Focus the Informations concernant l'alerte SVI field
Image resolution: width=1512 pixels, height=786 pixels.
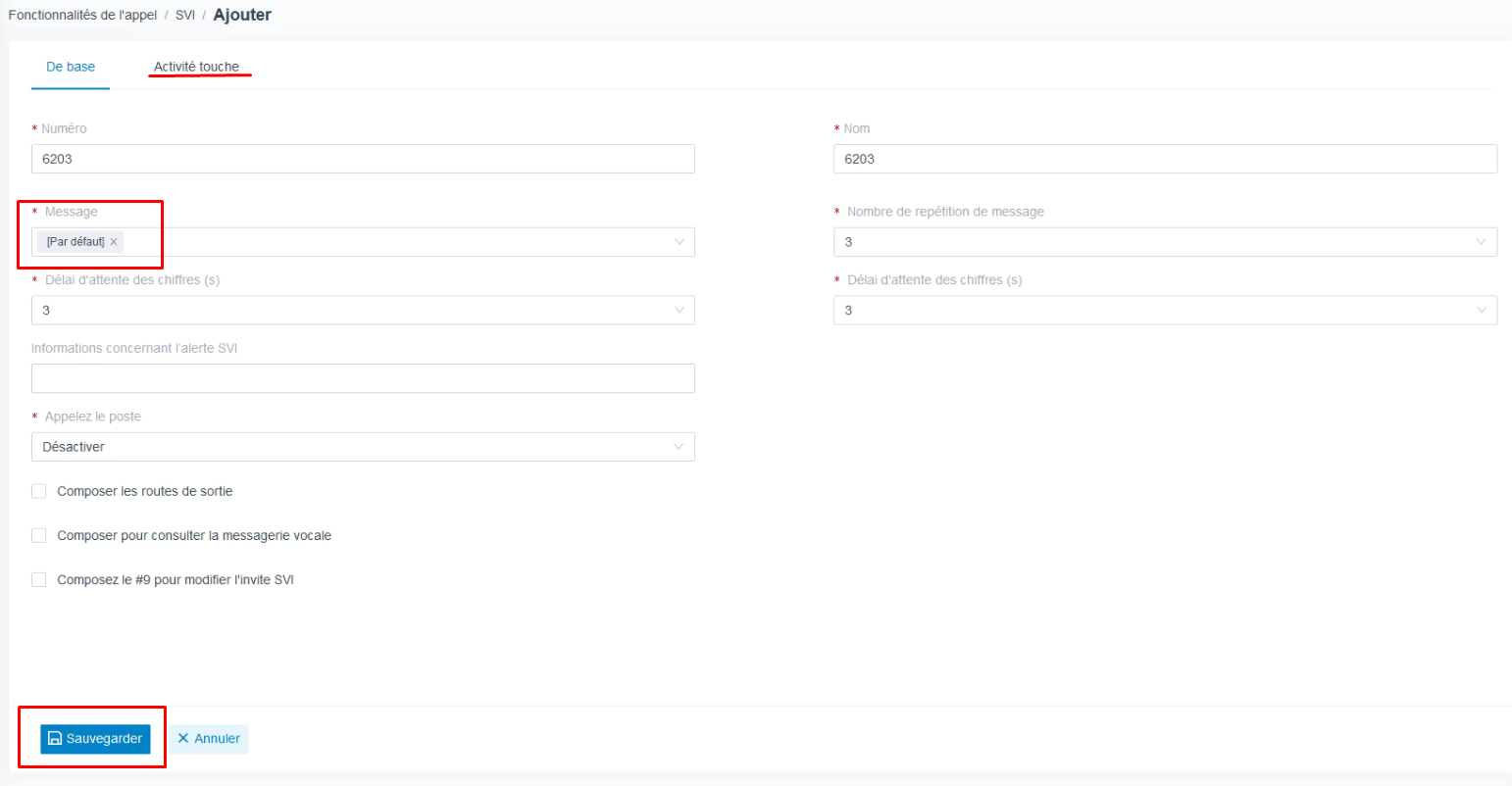pyautogui.click(x=363, y=378)
